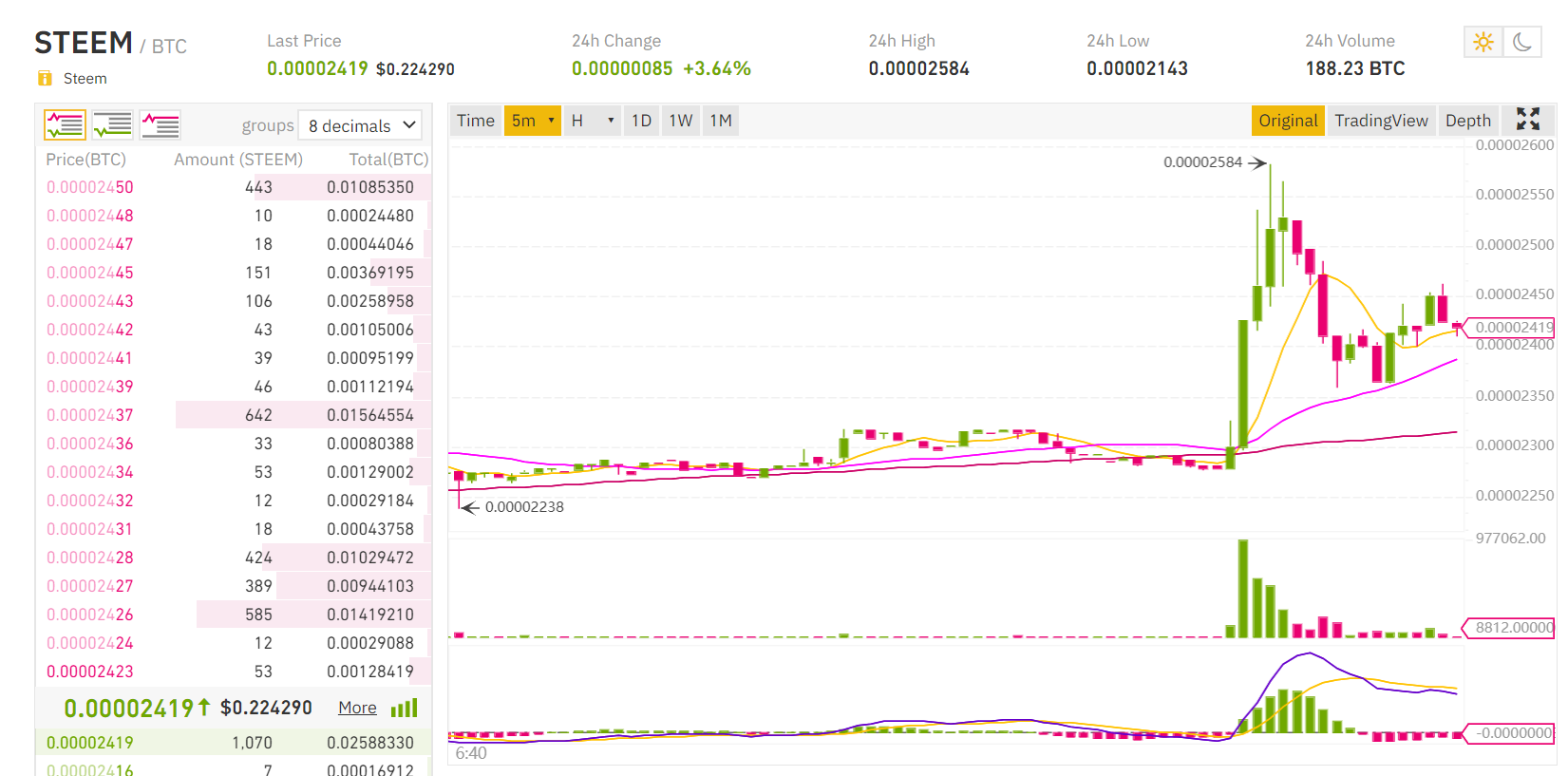Show buy orders only view icon
This screenshot has width=1568, height=776.
[112, 124]
